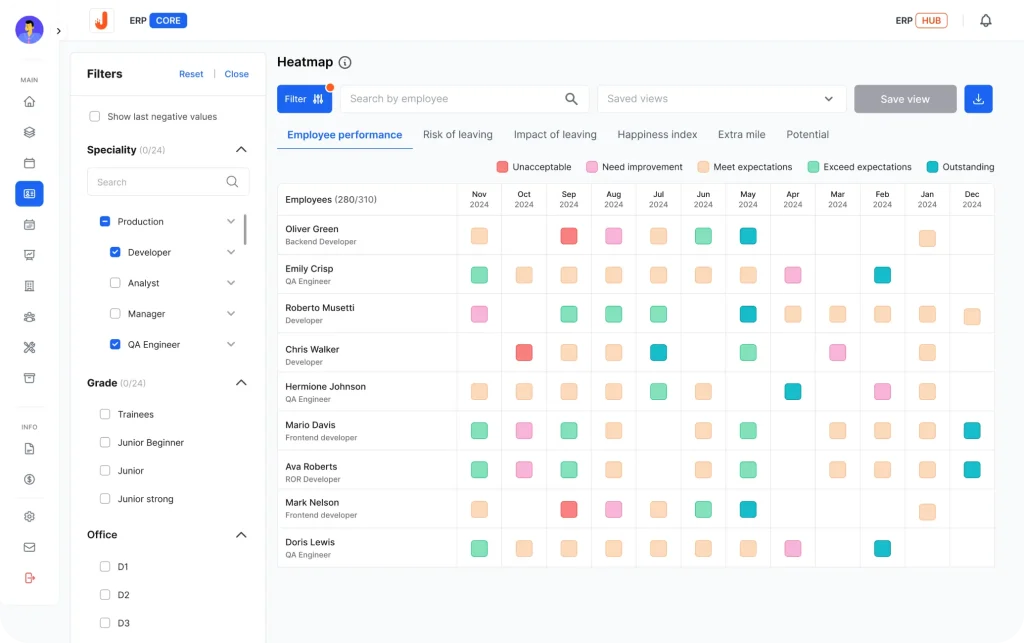Switch to the Risk of leaving tab

457,134
